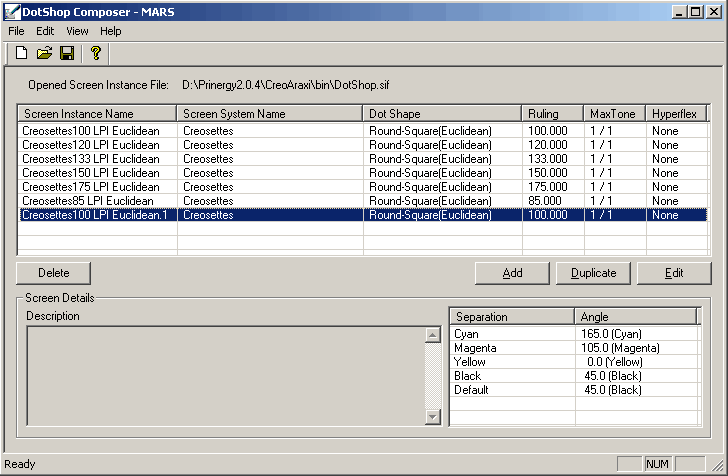Click the Save diskette toolbar icon
The width and height of the screenshot is (728, 476).
click(x=67, y=53)
